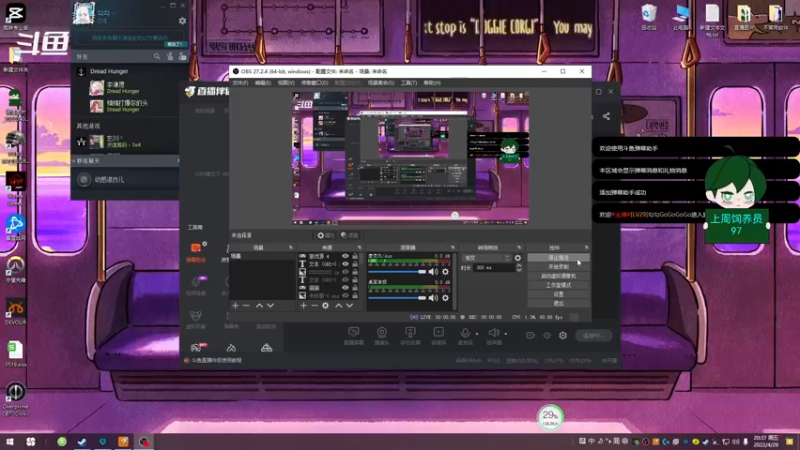The image size is (800, 450).
Task: Adjust transition duration stepper arrows
Action: [x=519, y=268]
